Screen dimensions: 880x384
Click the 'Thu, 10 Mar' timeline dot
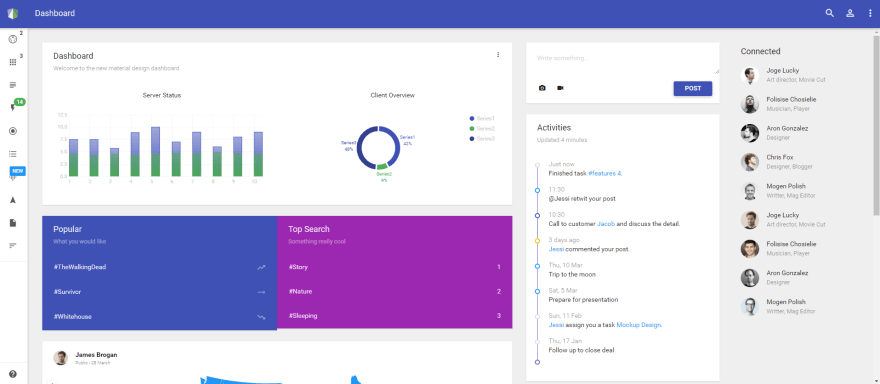click(538, 266)
